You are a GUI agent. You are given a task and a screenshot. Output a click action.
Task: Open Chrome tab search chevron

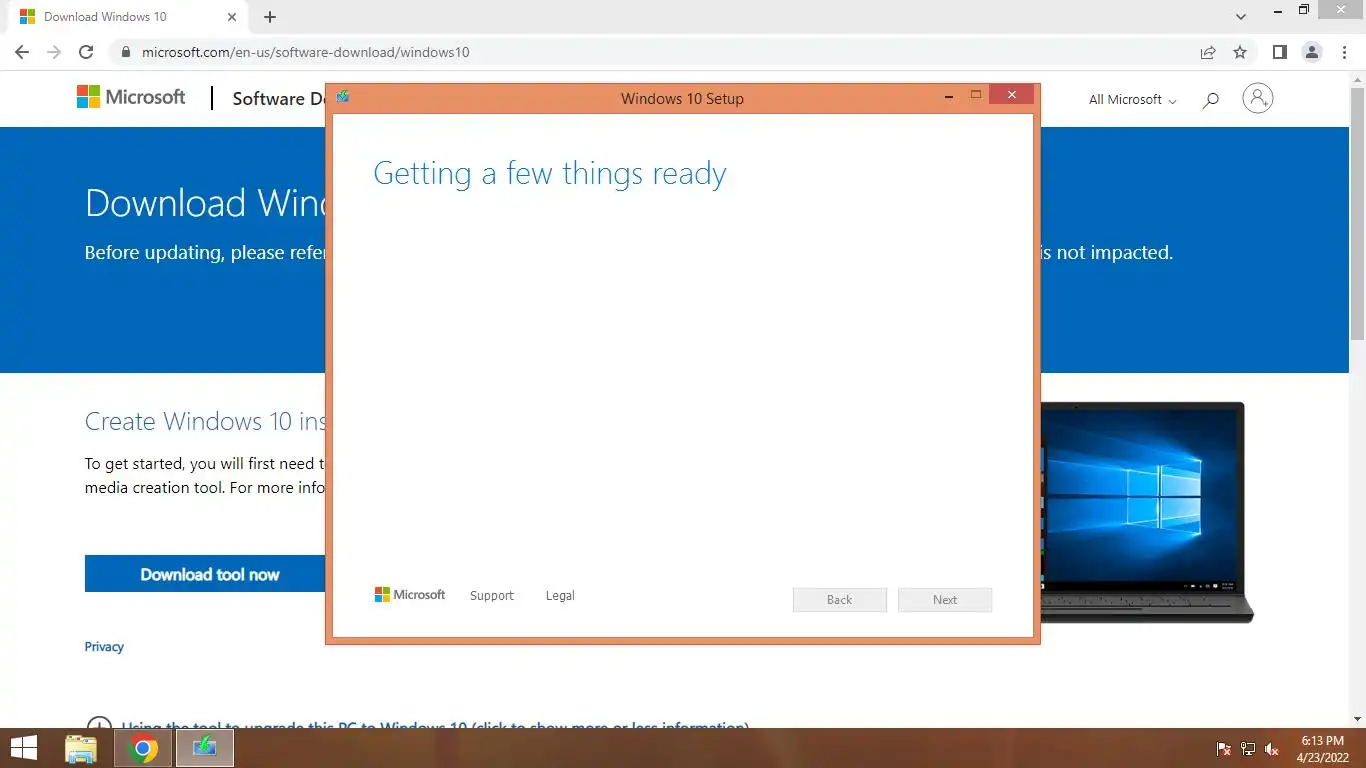(x=1241, y=17)
